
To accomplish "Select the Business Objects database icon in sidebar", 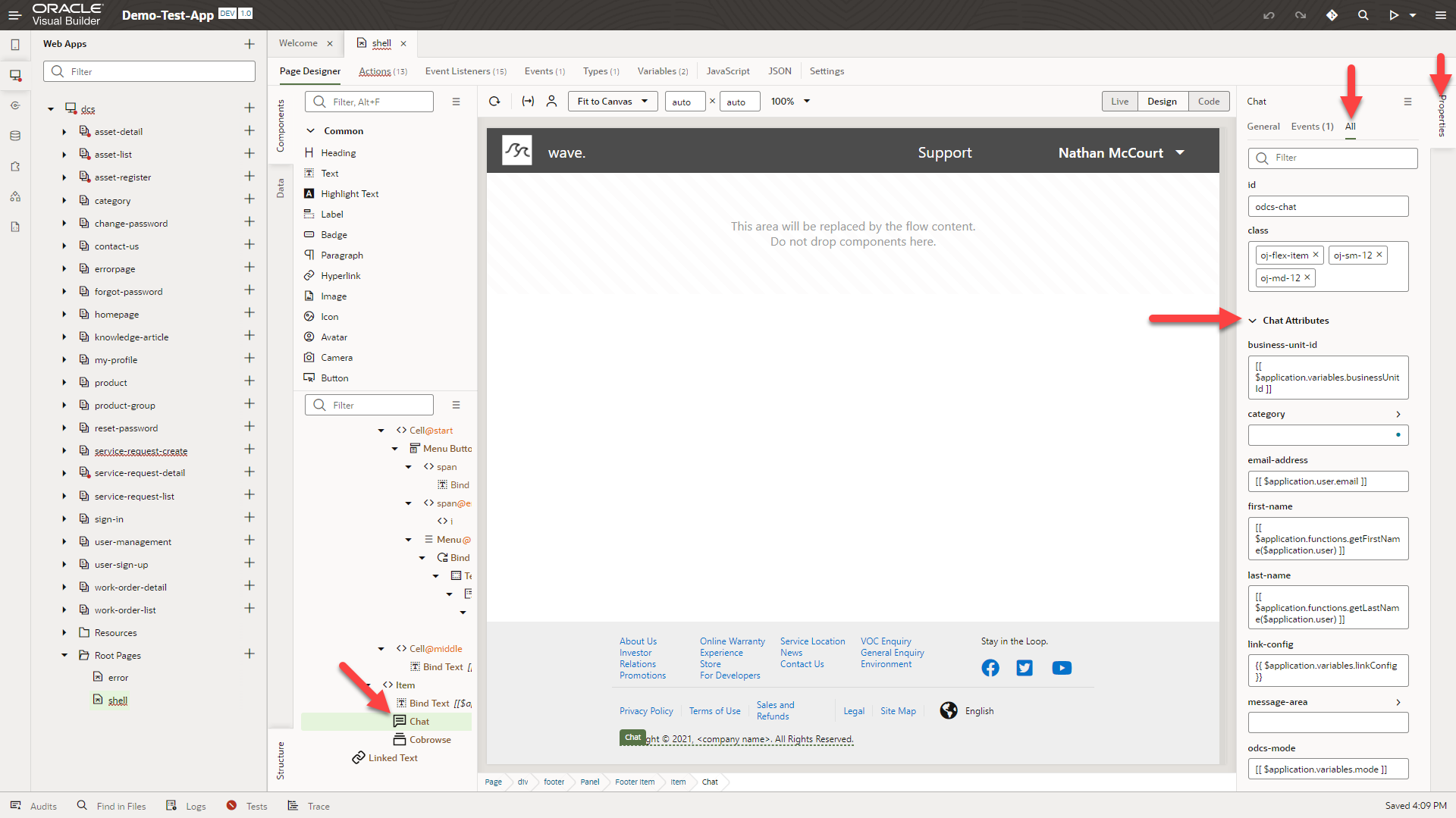I will coord(15,136).
